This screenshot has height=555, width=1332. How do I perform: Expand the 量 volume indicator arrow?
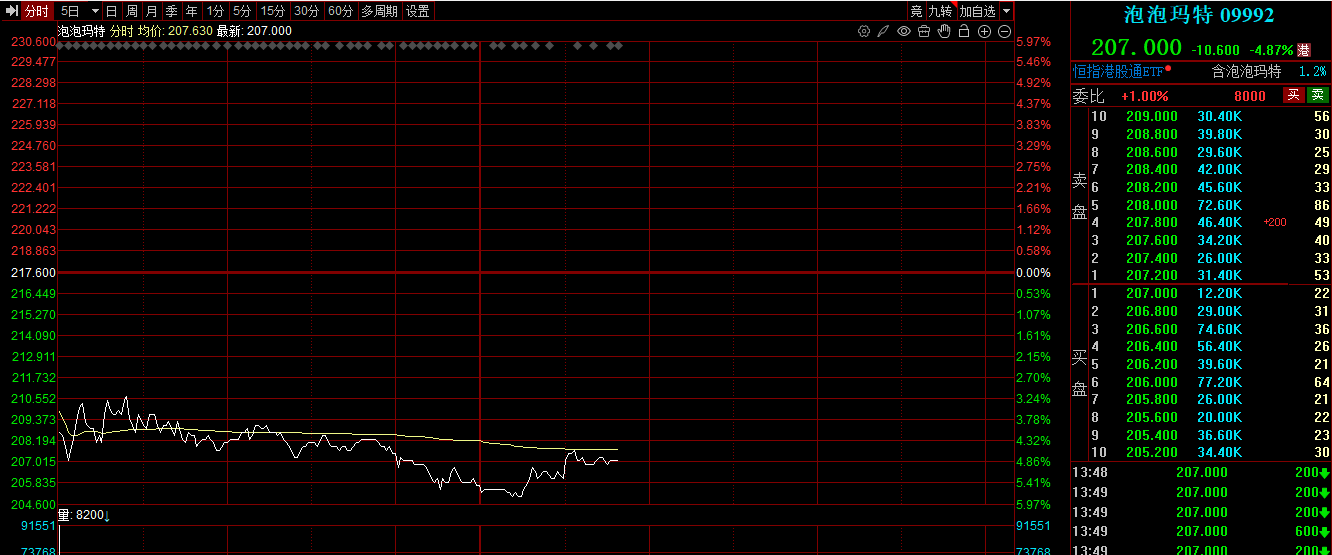click(107, 516)
